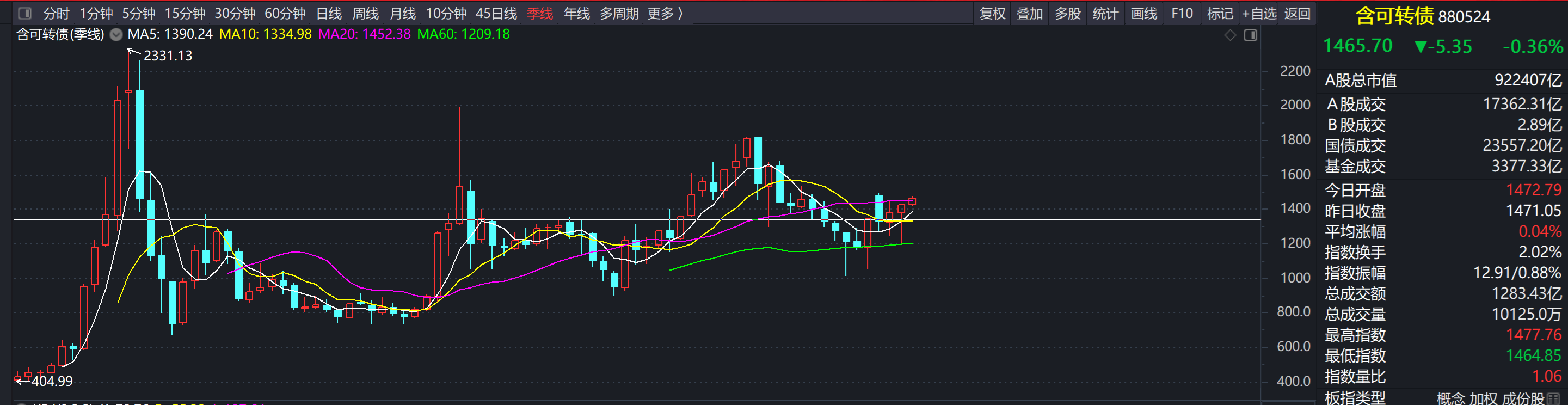Open the 多周期 view

coord(619,14)
